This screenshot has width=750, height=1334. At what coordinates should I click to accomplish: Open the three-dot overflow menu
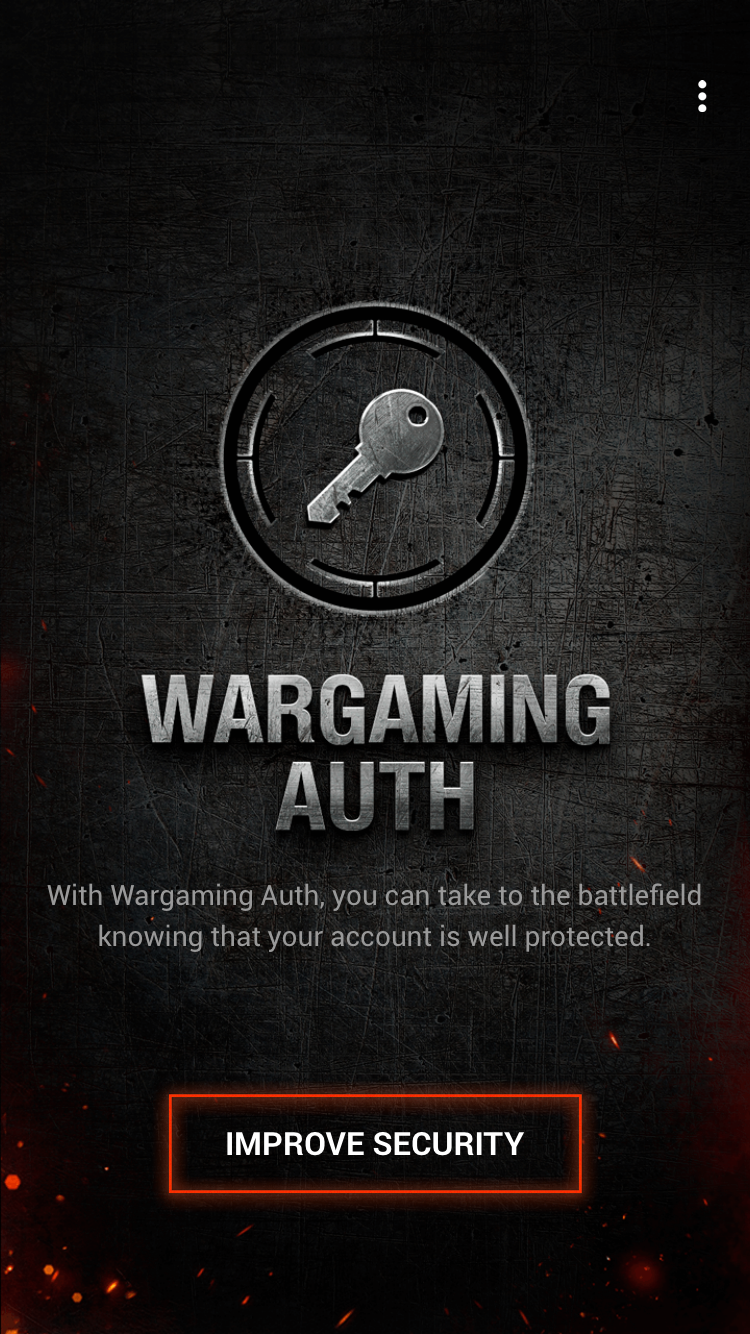[x=702, y=96]
